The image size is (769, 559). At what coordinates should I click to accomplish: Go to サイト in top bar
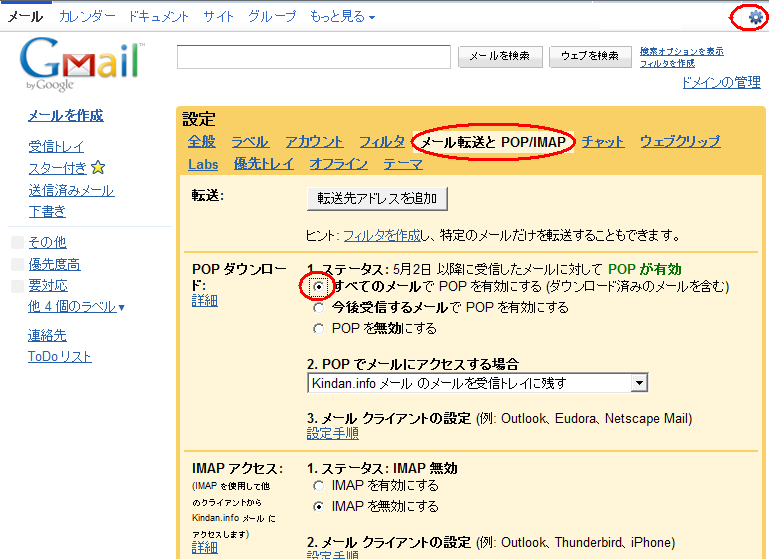tap(219, 17)
